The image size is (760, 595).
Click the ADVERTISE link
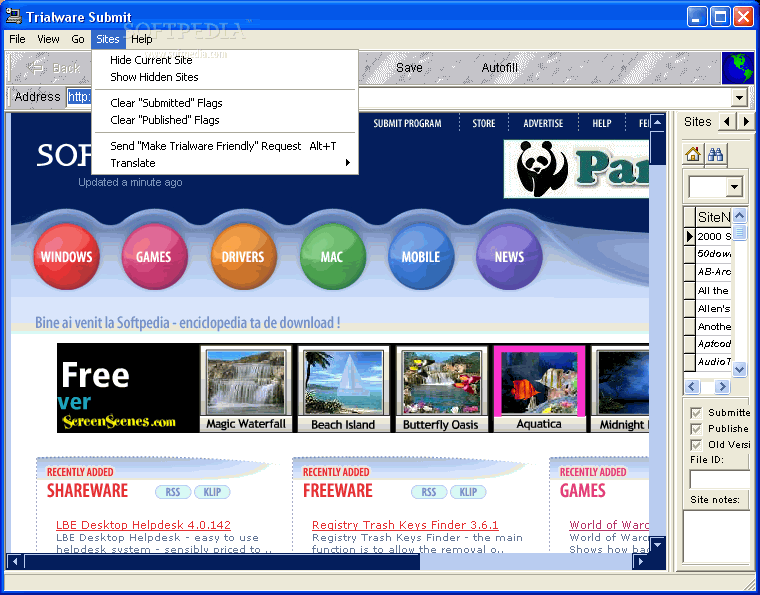point(543,124)
